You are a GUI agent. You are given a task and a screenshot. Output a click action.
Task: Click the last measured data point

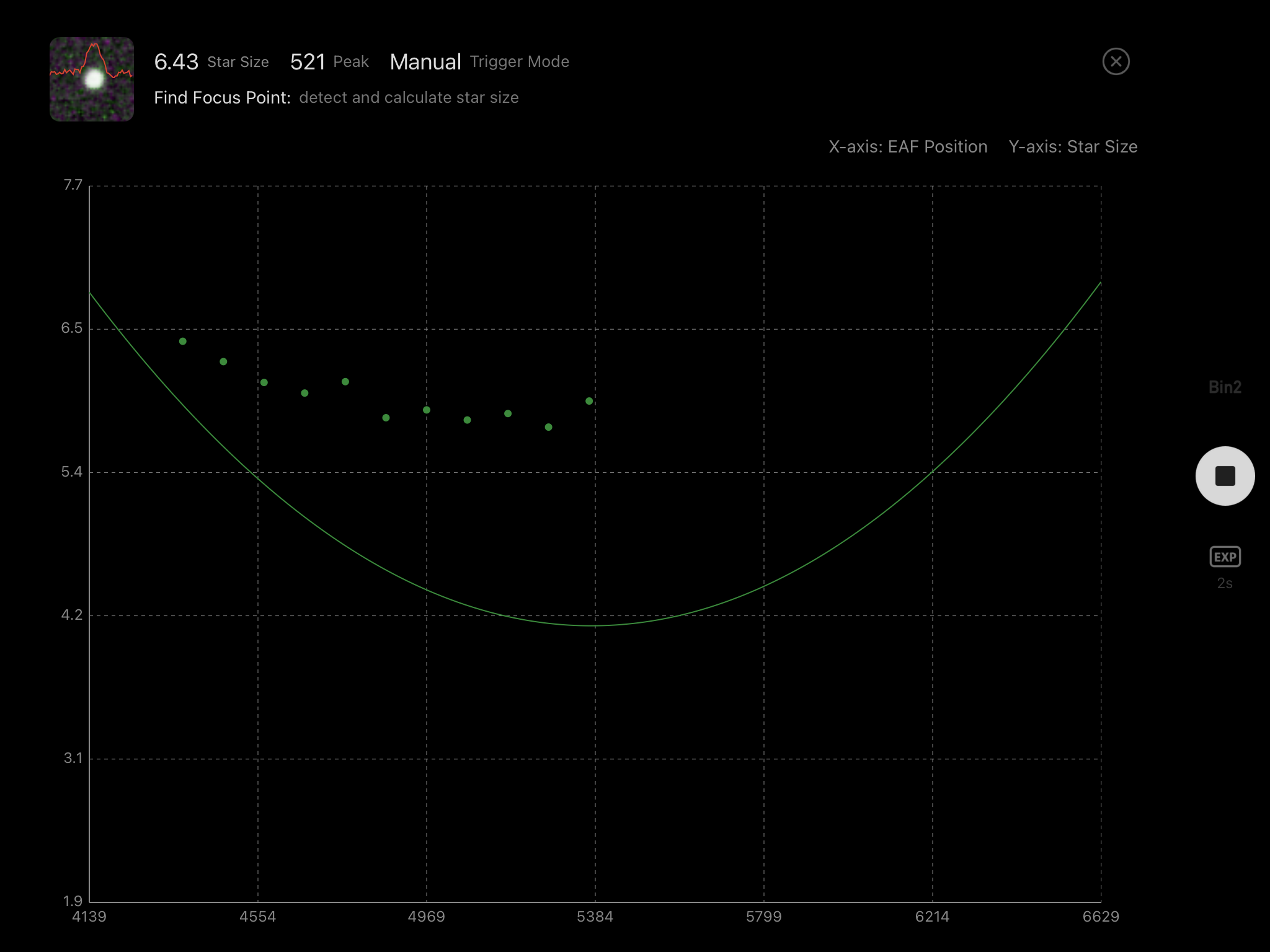589,401
